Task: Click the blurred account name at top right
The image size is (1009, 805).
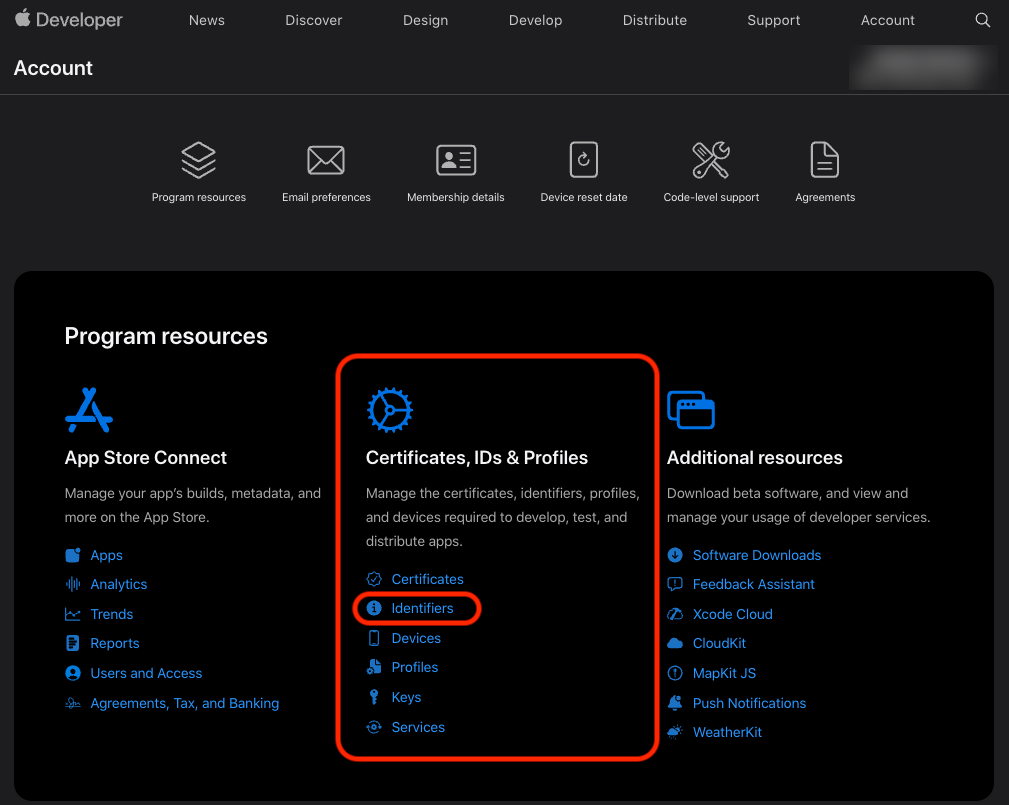Action: 922,66
